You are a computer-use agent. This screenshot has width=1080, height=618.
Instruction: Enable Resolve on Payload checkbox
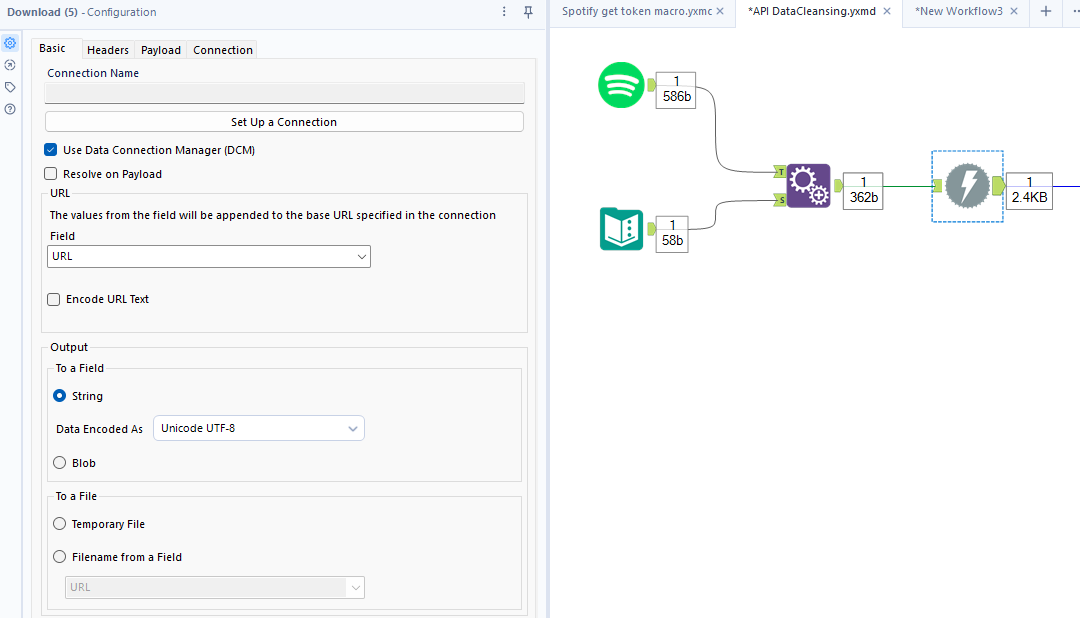click(50, 174)
